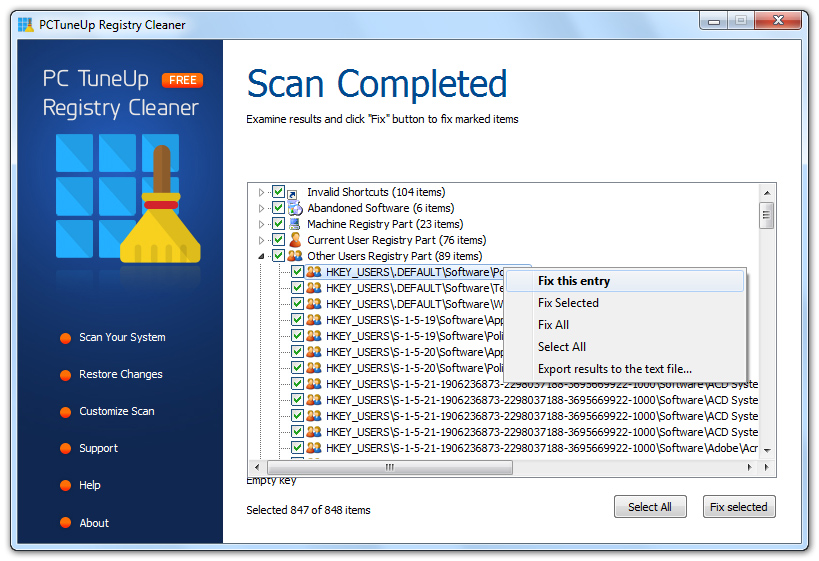Click the users icon of S-1-5-20\Software\Poli entry
This screenshot has height=561, width=819.
click(314, 368)
